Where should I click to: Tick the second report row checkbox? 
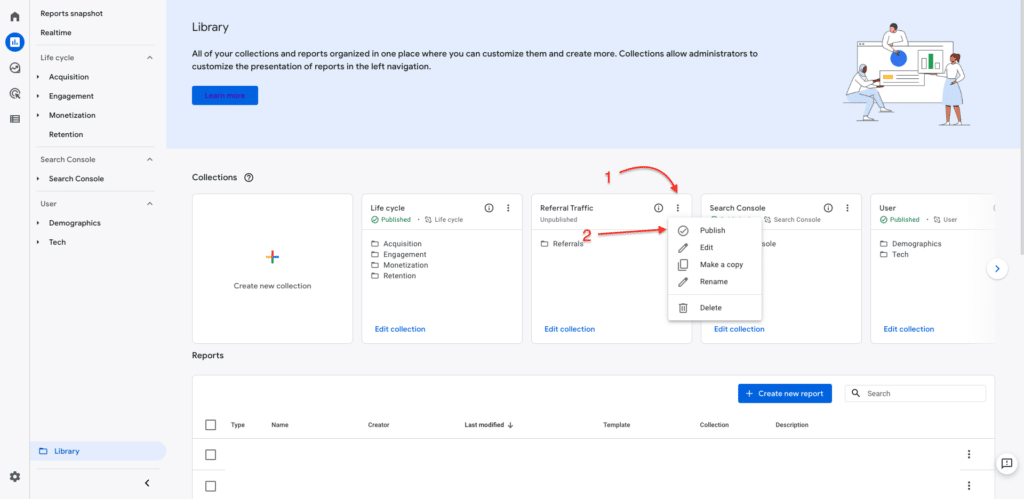[210, 486]
